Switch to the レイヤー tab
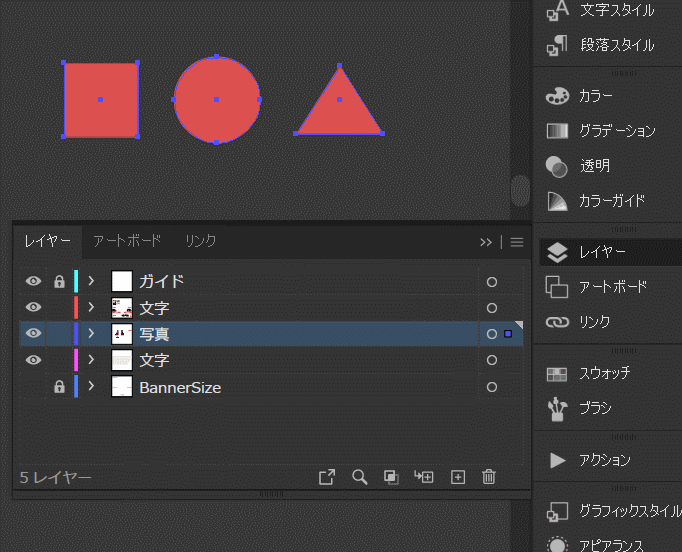 (47, 241)
